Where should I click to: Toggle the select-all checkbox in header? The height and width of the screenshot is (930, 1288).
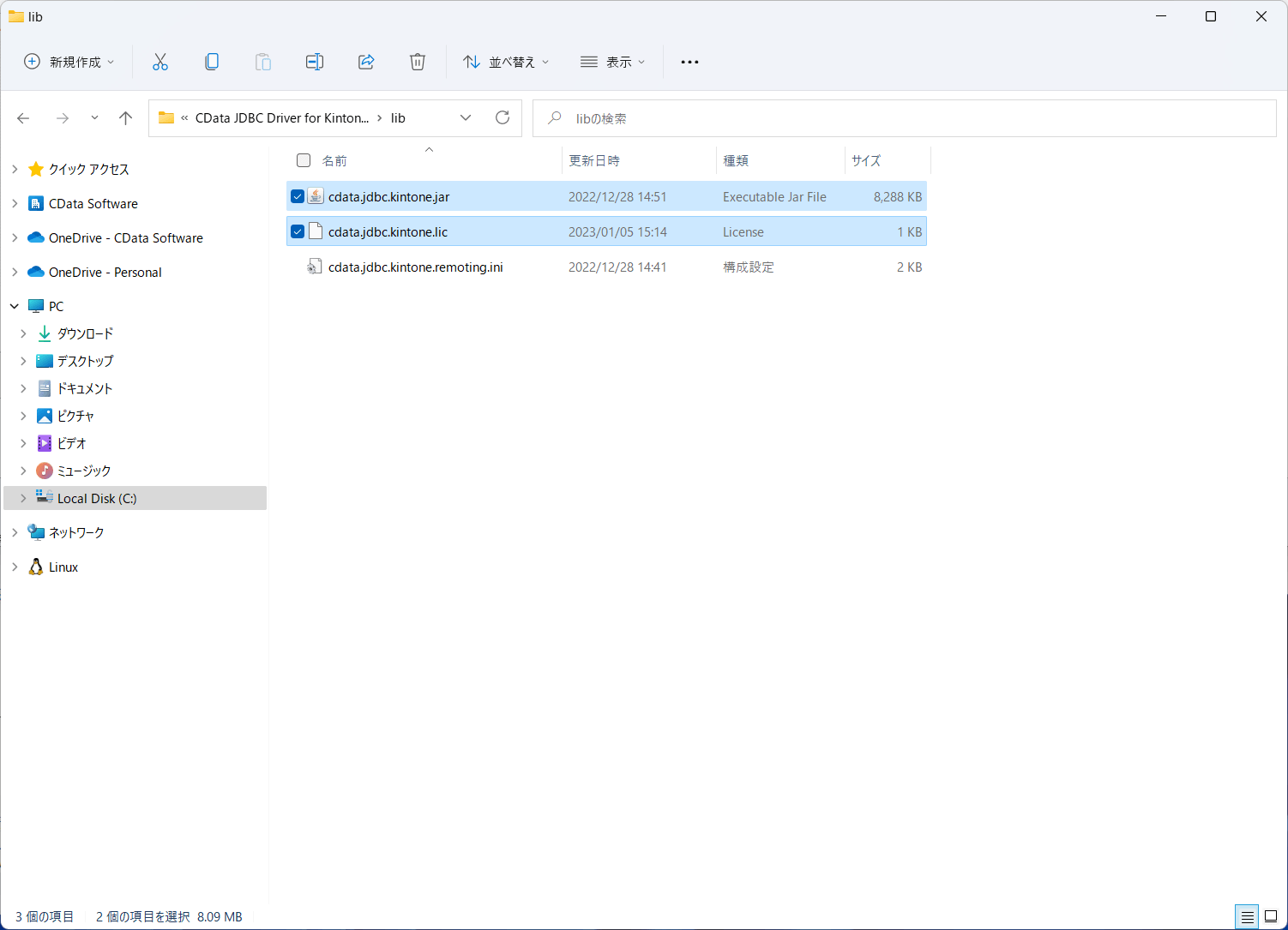point(304,160)
